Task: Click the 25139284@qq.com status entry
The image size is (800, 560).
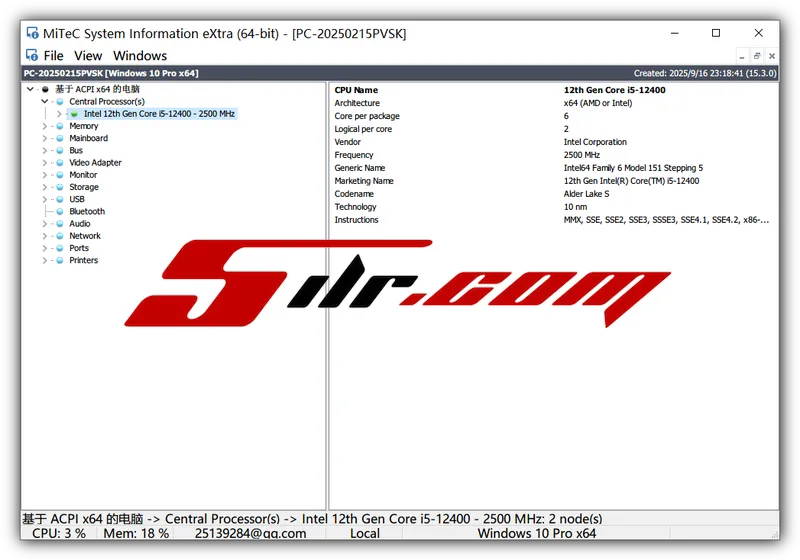Action: pyautogui.click(x=250, y=533)
